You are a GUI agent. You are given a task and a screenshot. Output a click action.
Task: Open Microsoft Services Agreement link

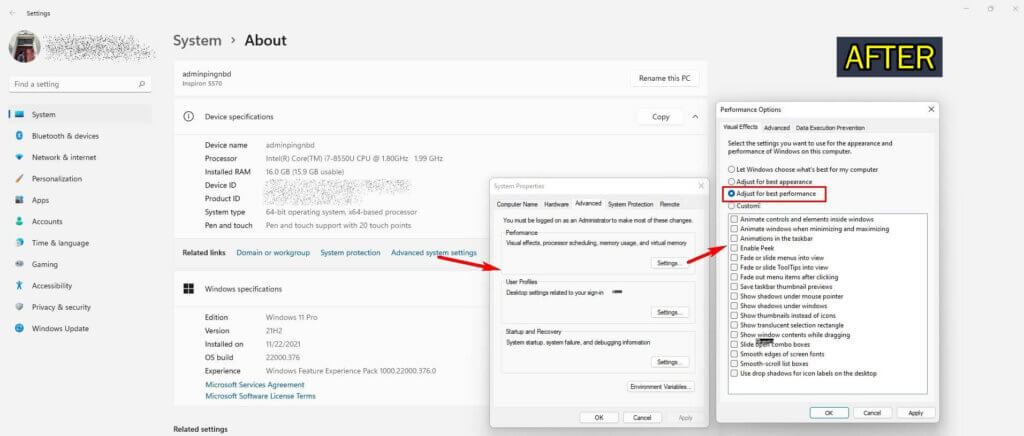pyautogui.click(x=255, y=385)
